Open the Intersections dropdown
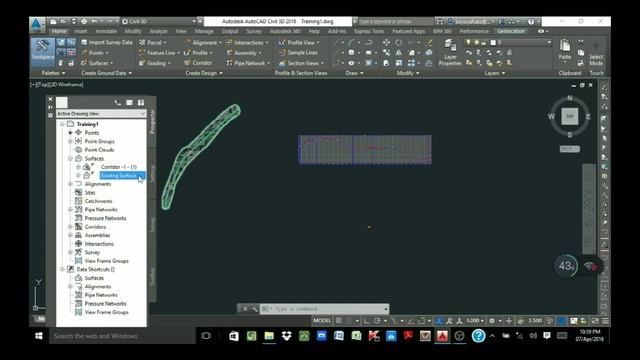Image resolution: width=640 pixels, height=360 pixels. coord(248,42)
